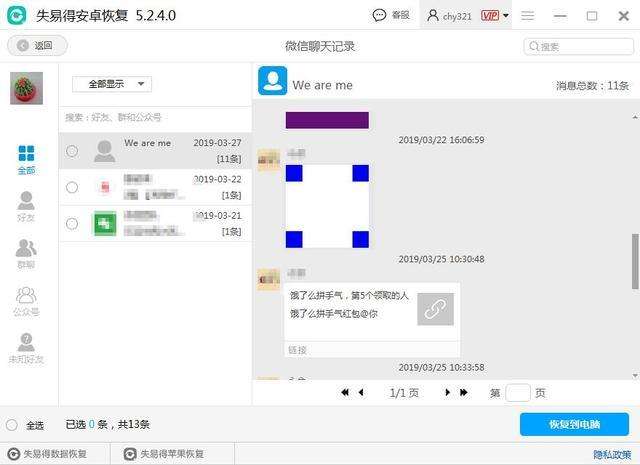Select the 好友 friends sidebar tab
The height and width of the screenshot is (465, 640).
click(x=26, y=207)
